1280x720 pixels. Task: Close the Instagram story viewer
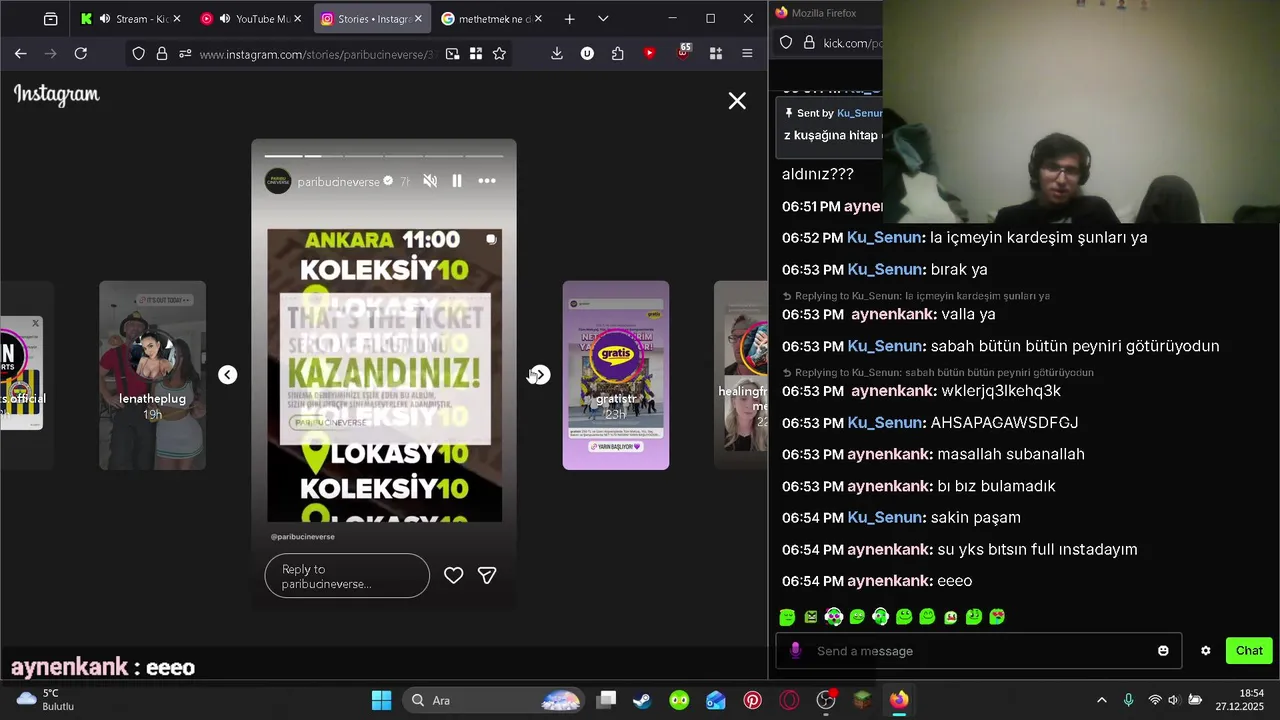point(737,101)
